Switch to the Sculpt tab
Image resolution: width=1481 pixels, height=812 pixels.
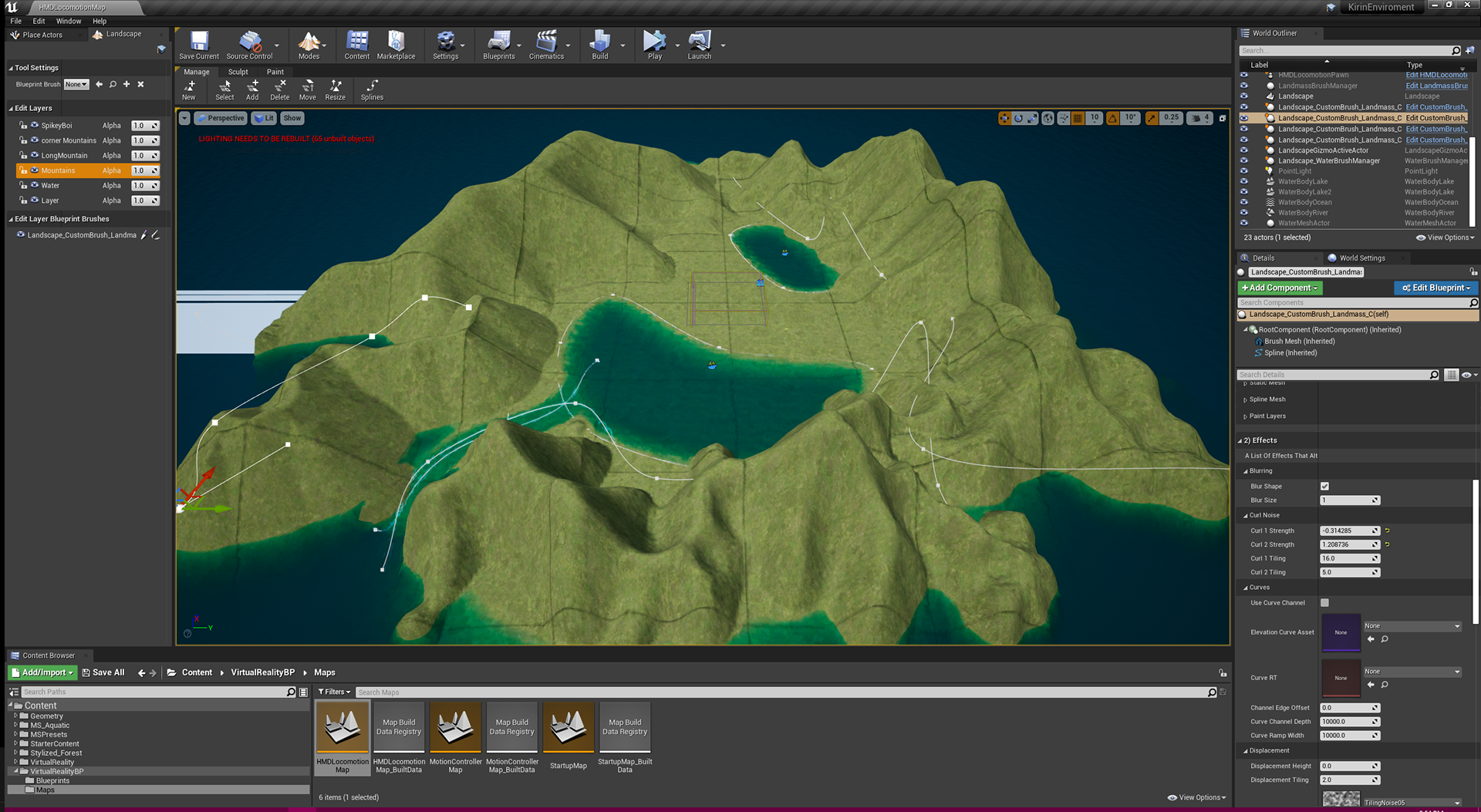[238, 72]
